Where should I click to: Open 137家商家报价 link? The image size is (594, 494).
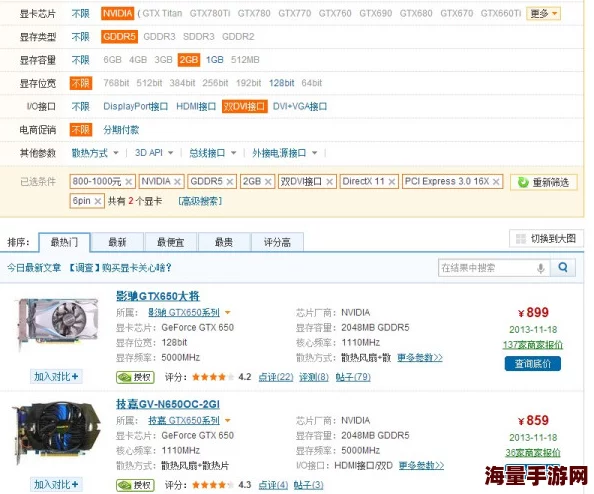coord(533,345)
